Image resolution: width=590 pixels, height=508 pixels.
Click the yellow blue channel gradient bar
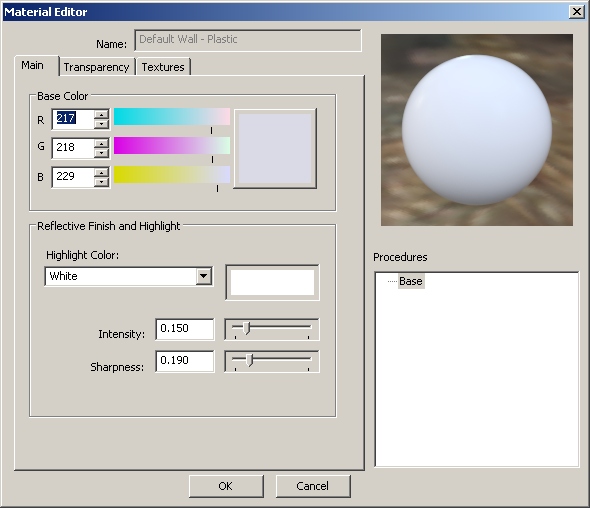[172, 175]
